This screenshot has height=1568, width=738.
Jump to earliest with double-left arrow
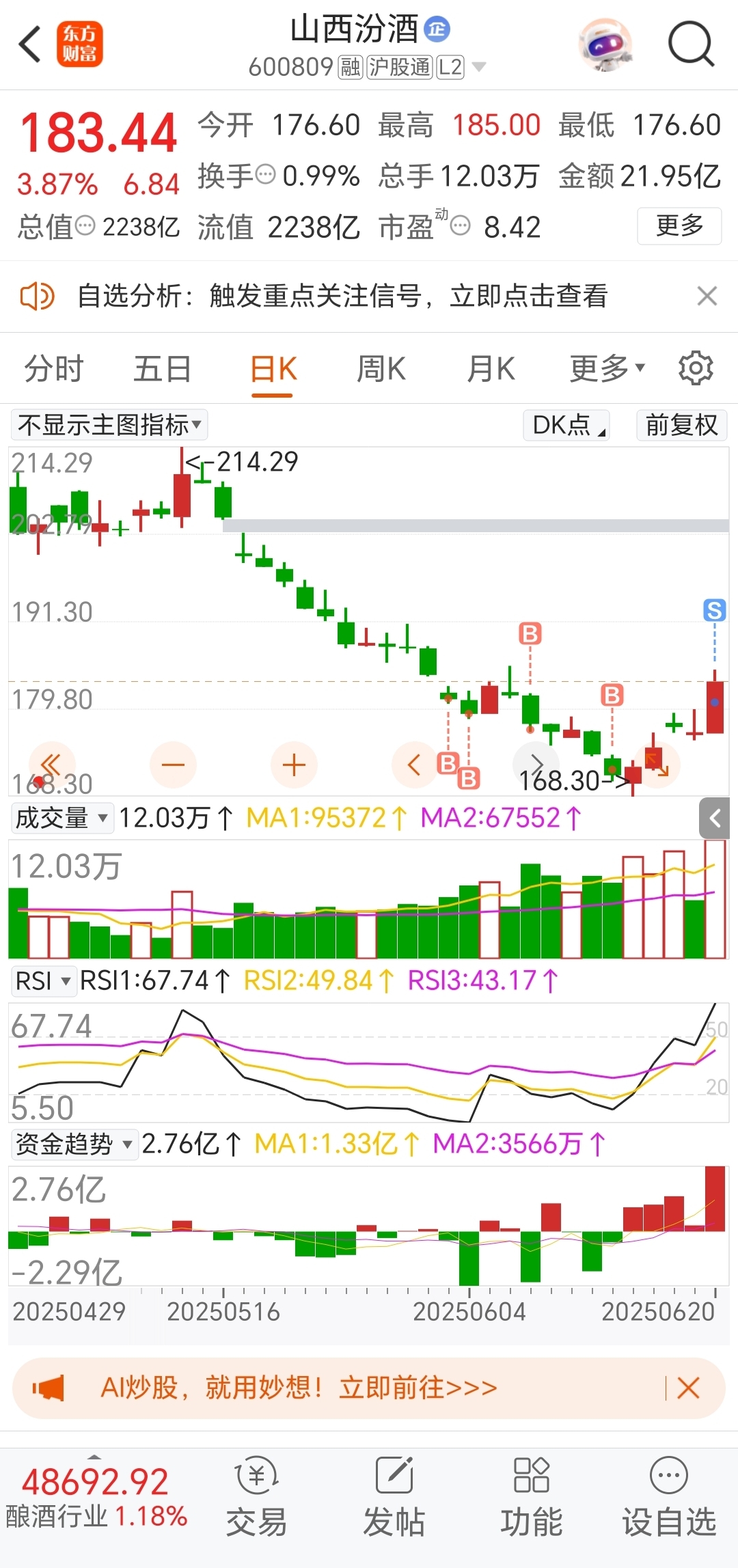pos(51,765)
